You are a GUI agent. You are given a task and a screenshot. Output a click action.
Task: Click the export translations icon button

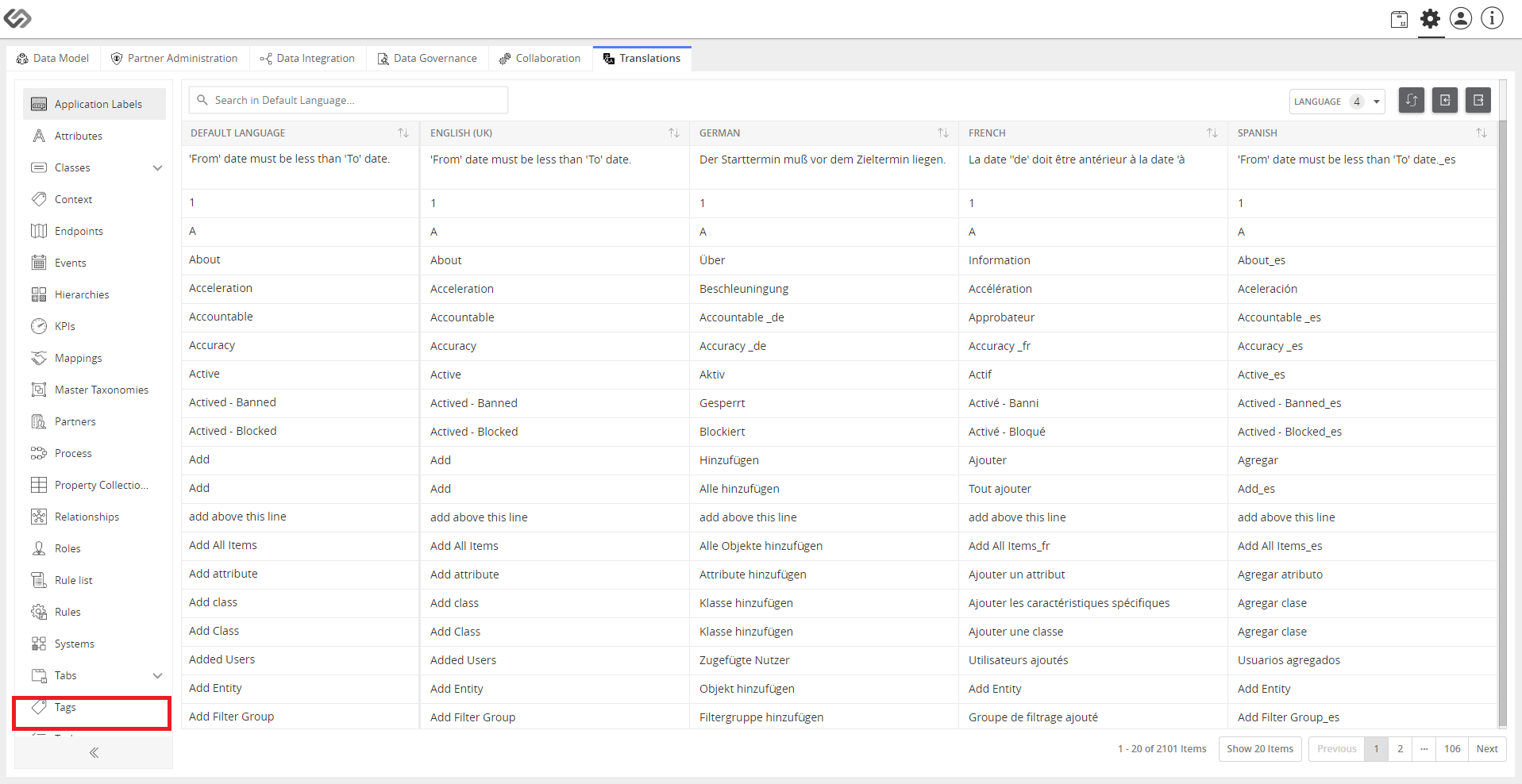pyautogui.click(x=1478, y=100)
